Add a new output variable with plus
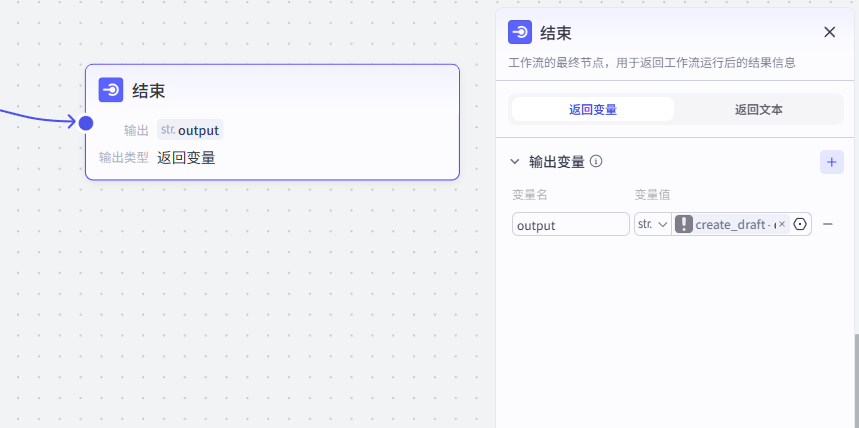859x428 pixels. tap(831, 161)
